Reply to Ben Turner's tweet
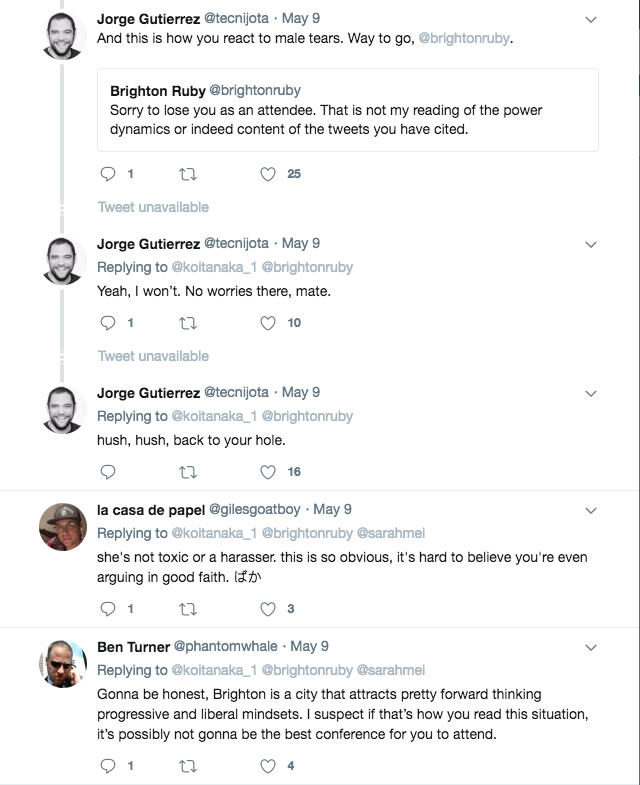Screen dimensions: 640x785 108,765
